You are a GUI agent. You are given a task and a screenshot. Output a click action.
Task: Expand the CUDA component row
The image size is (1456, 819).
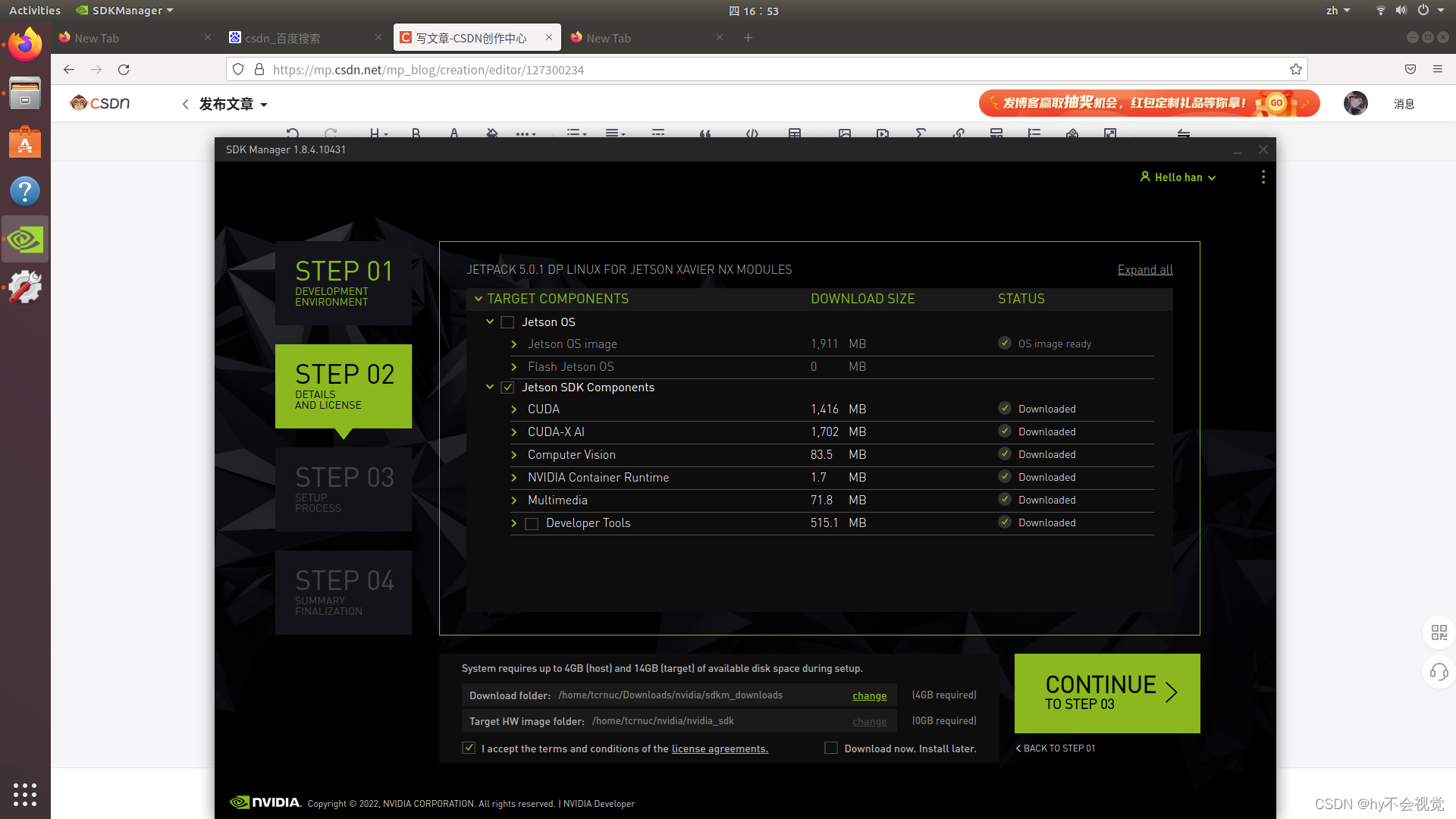[x=514, y=409]
